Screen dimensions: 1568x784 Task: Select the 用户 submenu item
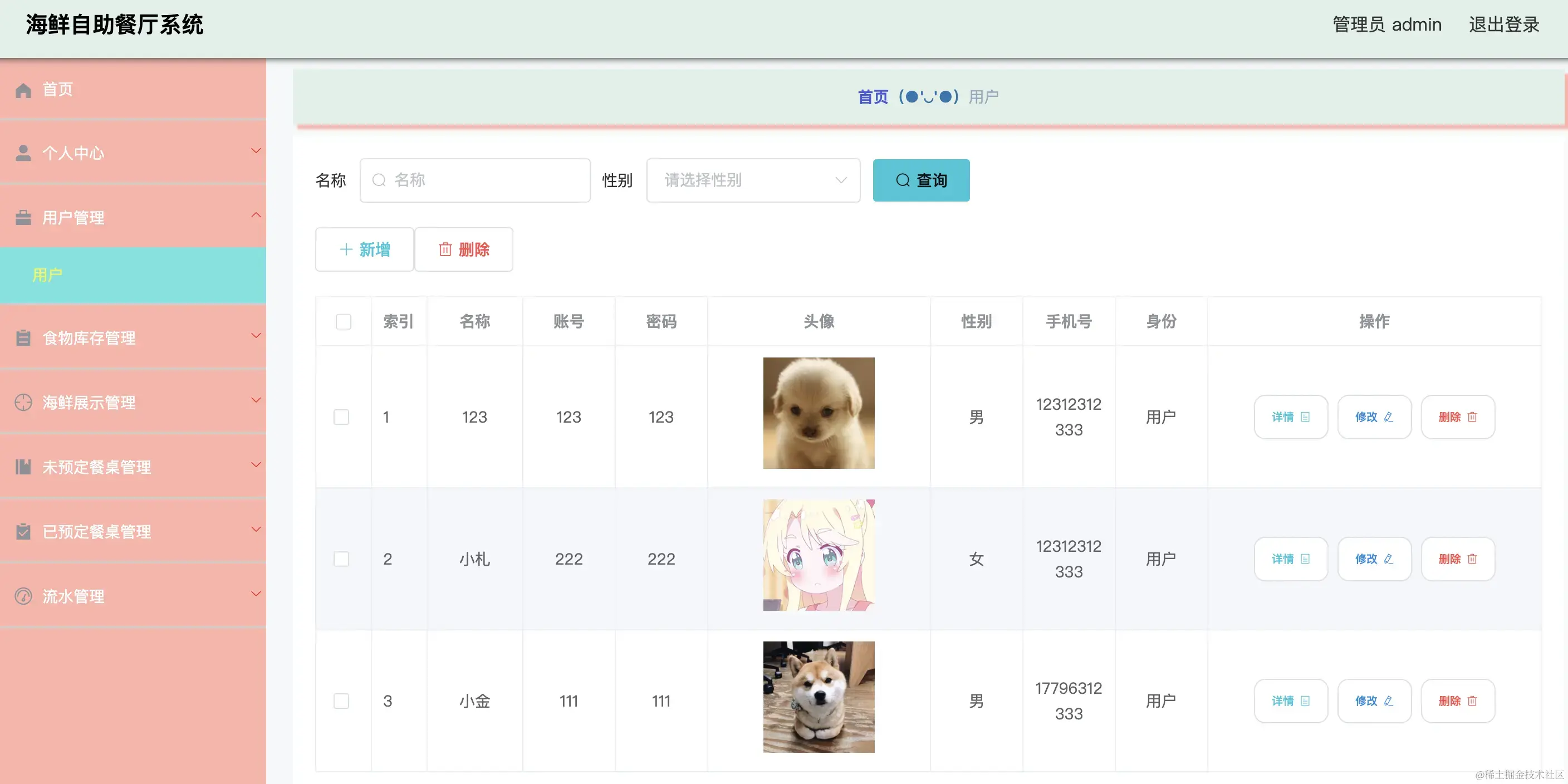click(x=47, y=275)
